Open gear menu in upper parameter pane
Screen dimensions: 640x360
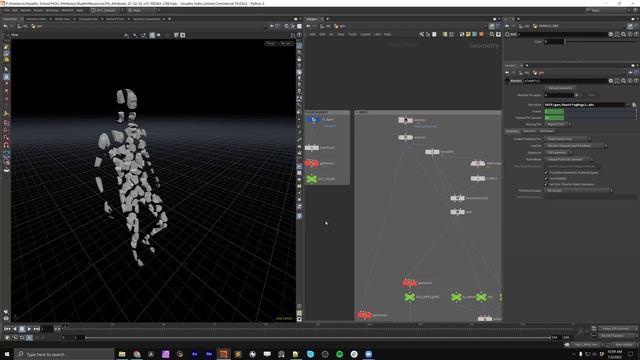point(611,35)
